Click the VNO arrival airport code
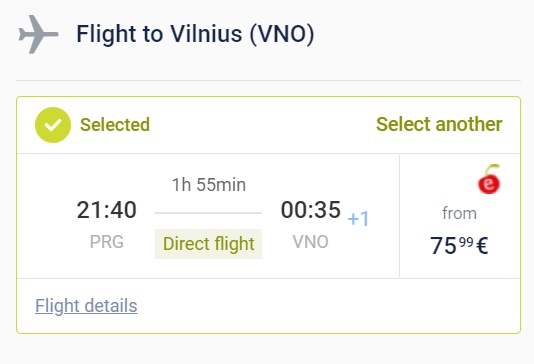The height and width of the screenshot is (364, 534). pyautogui.click(x=311, y=242)
